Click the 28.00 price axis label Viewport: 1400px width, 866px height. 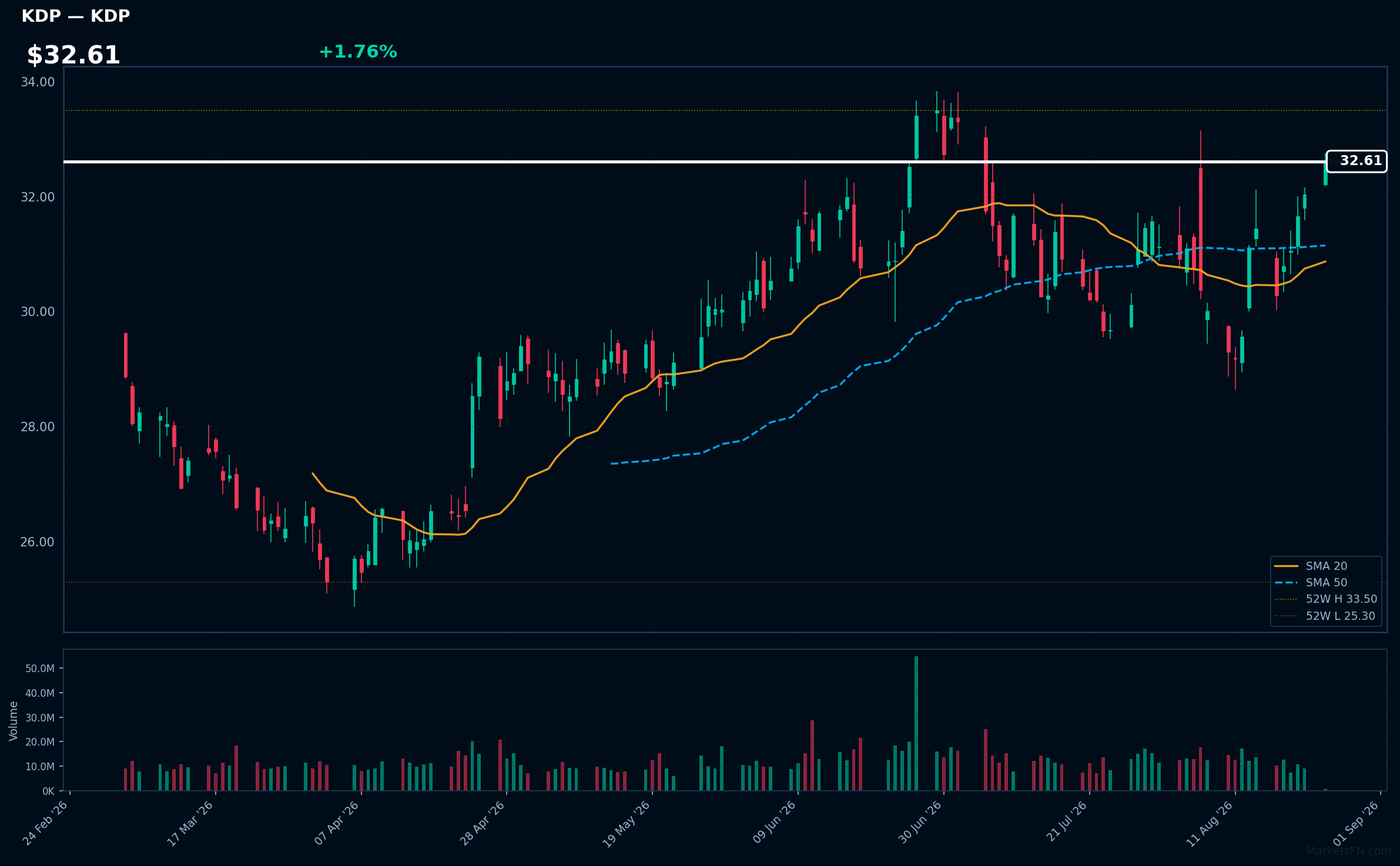click(x=38, y=427)
